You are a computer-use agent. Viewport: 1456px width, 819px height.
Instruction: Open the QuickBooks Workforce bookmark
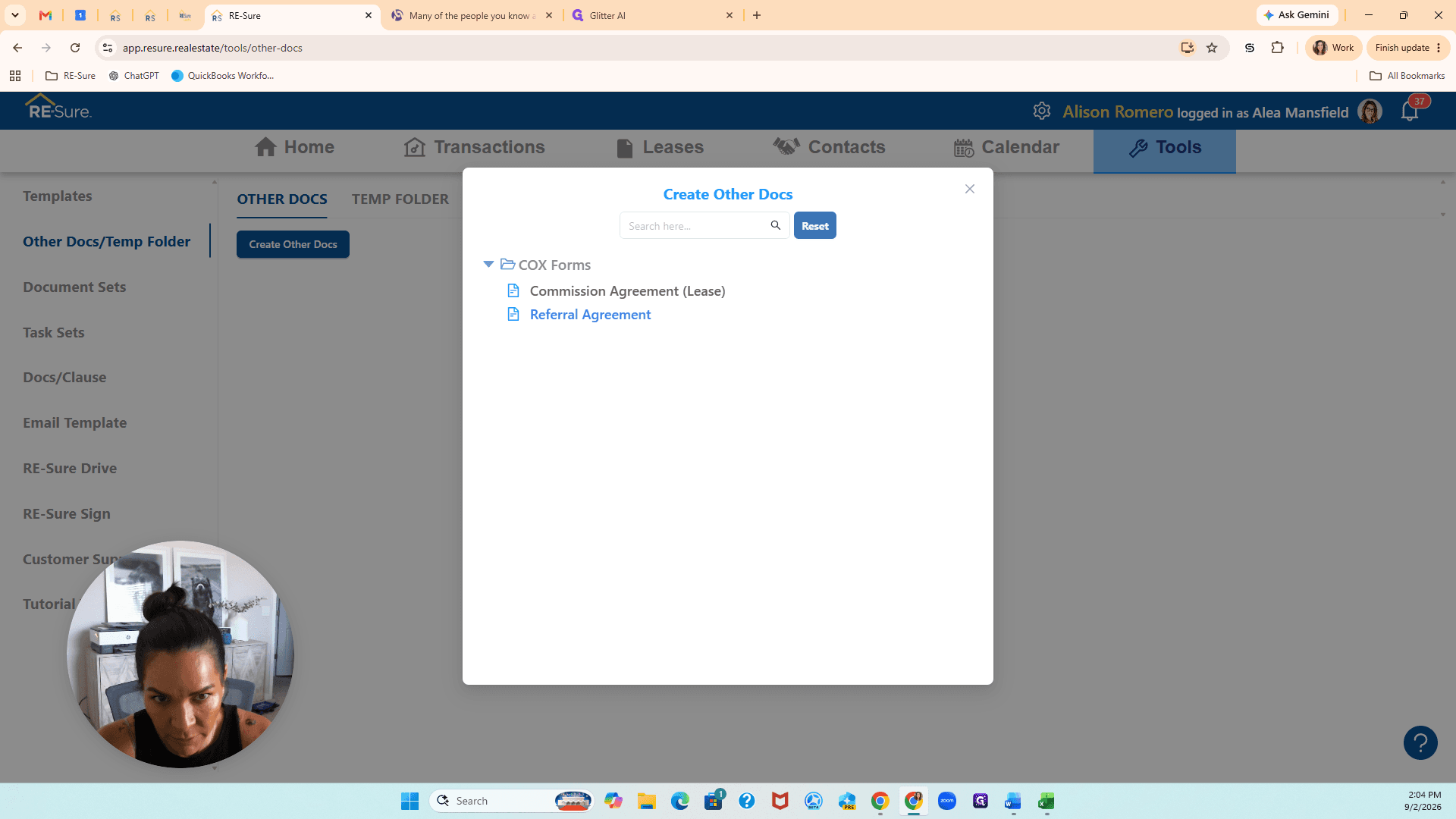tap(223, 76)
